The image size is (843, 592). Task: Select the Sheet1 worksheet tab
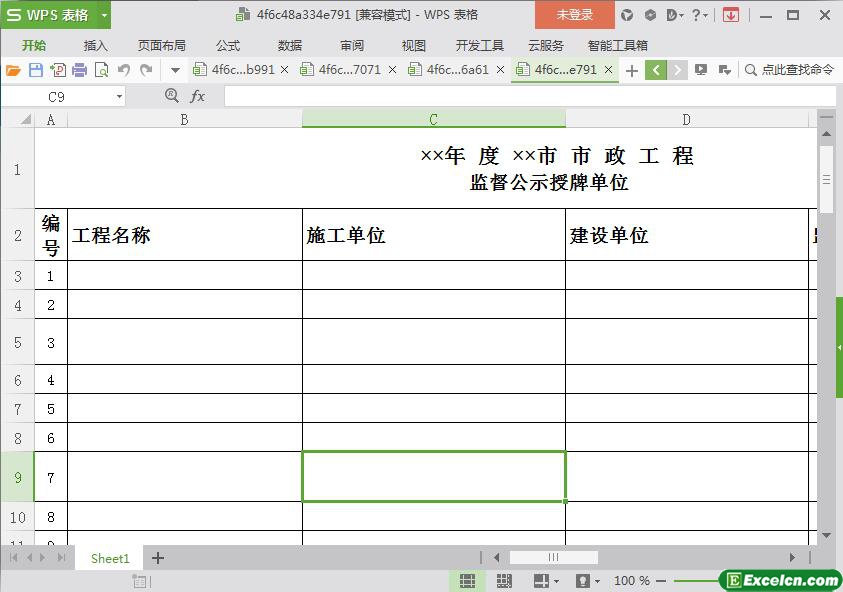(110, 558)
